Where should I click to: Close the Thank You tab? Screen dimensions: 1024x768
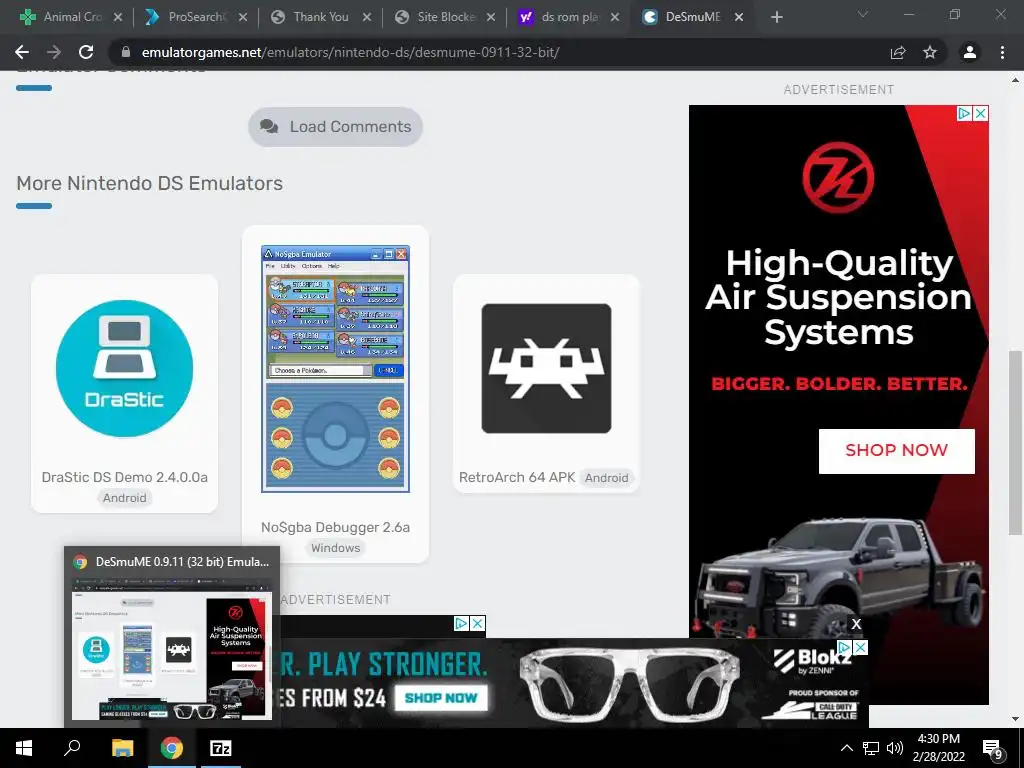pos(367,17)
